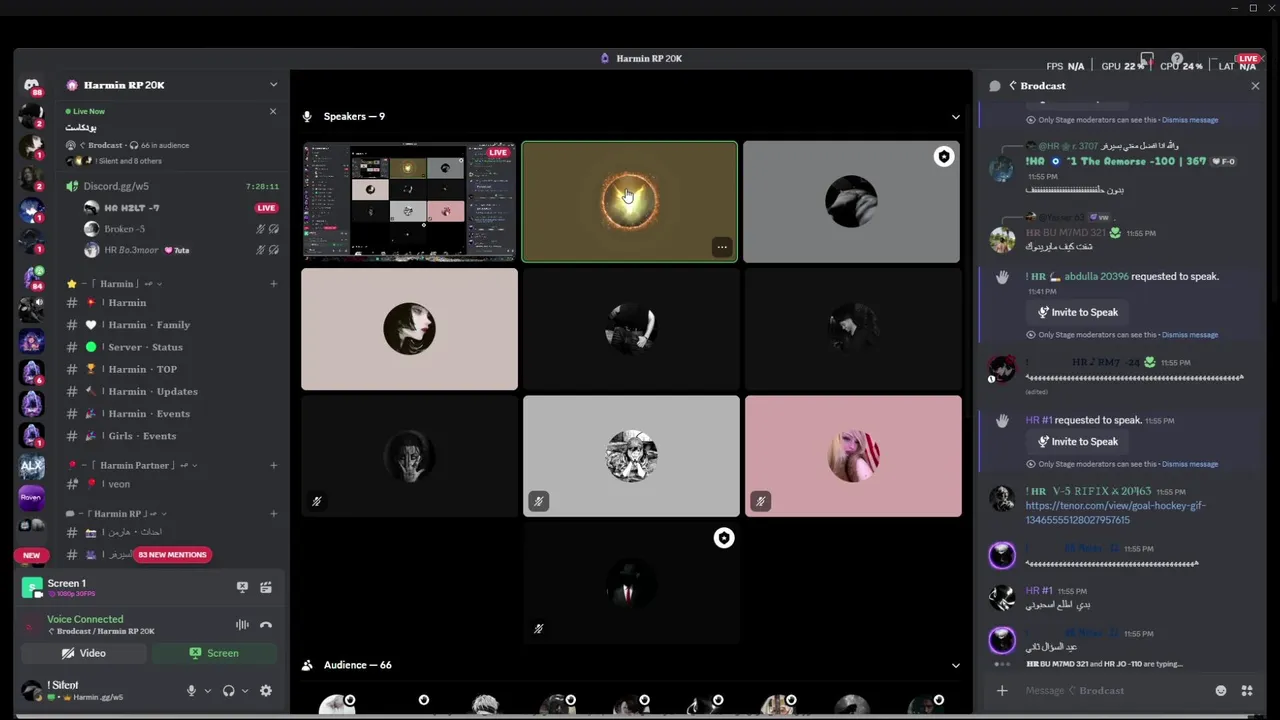Open the Discord.gg/w5 voice channel
1280x720 pixels.
coord(116,186)
